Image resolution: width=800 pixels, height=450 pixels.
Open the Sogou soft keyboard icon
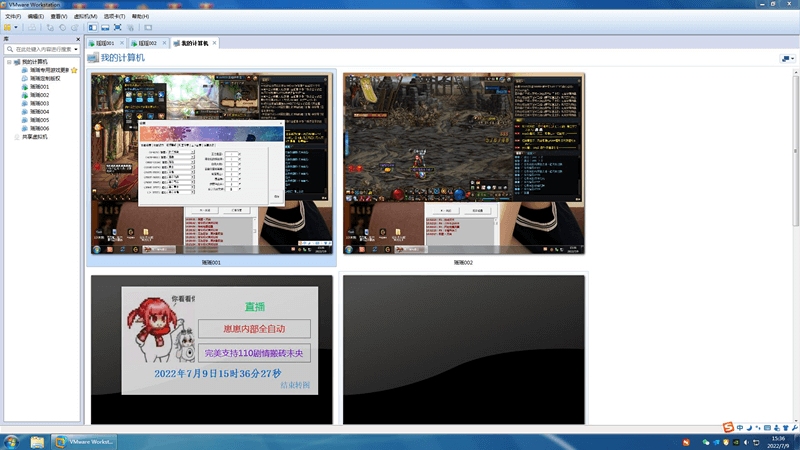[767, 428]
